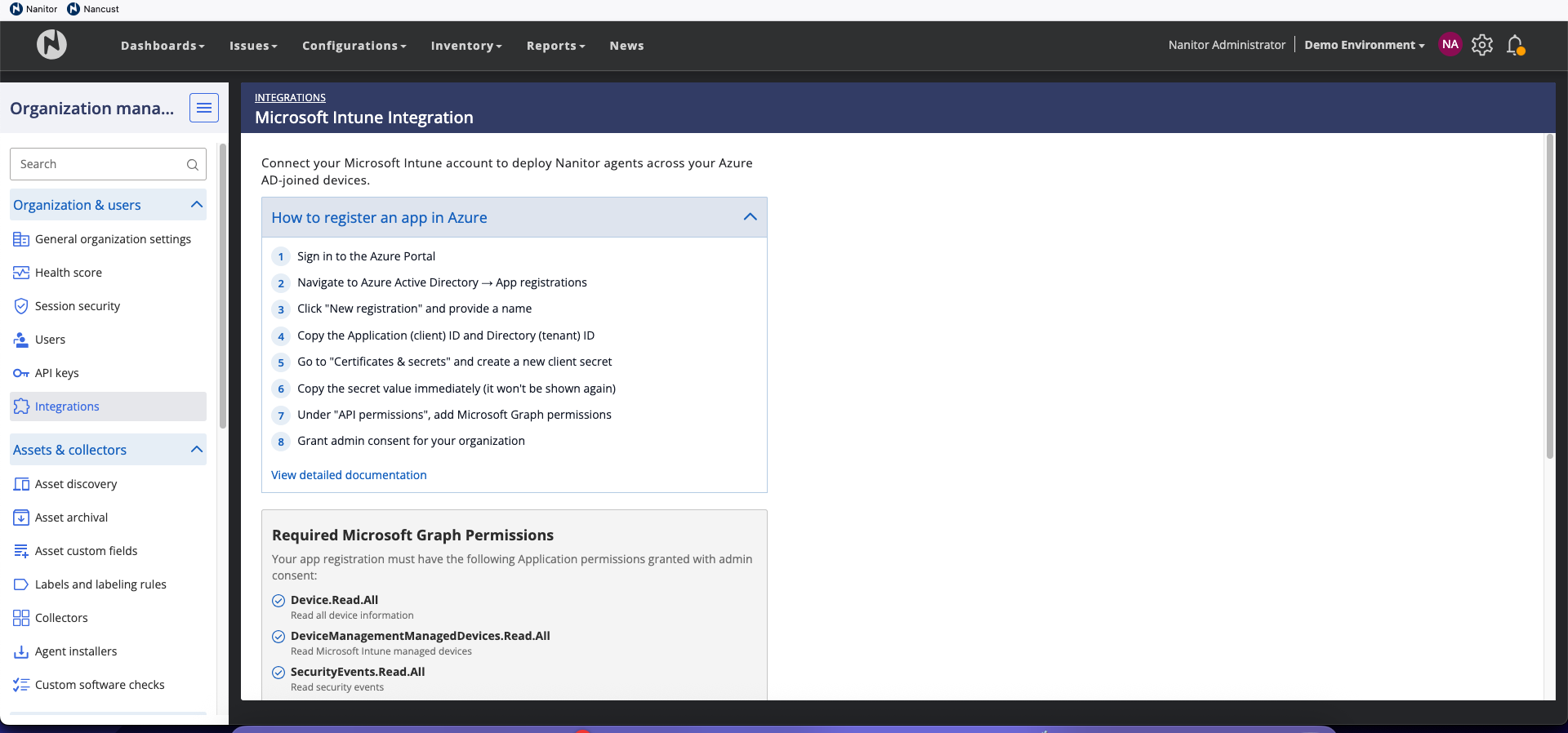The image size is (1568, 733).
Task: Toggle the sidebar hamburger menu button
Action: (204, 108)
